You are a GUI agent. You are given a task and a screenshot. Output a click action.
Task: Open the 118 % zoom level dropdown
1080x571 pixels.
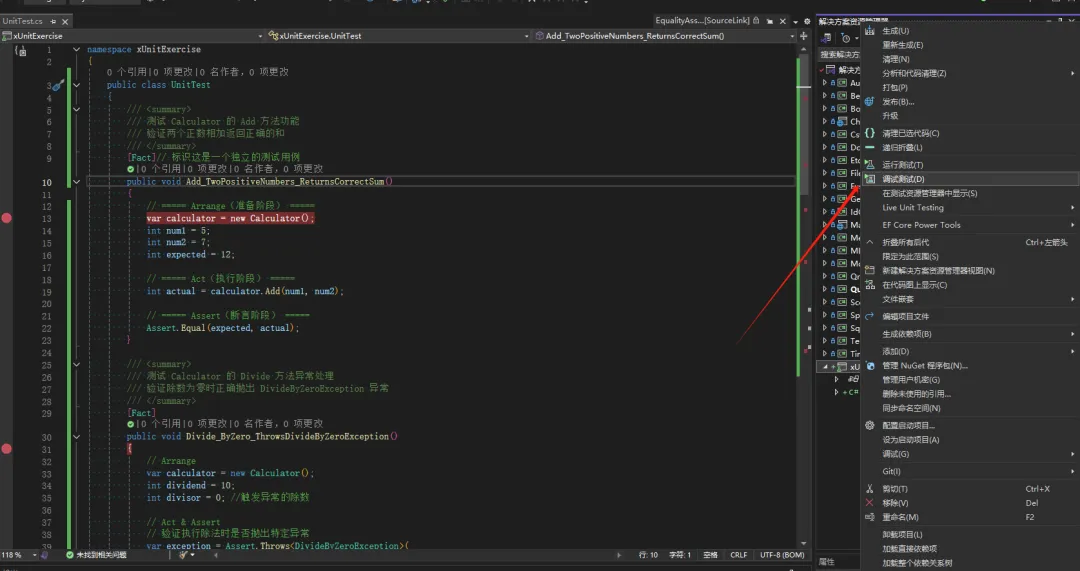[x=34, y=555]
